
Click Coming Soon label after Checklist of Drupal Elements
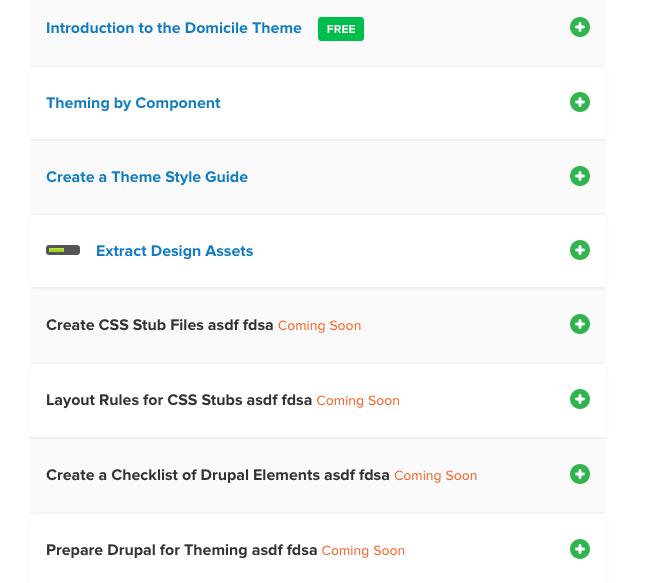[x=435, y=476]
